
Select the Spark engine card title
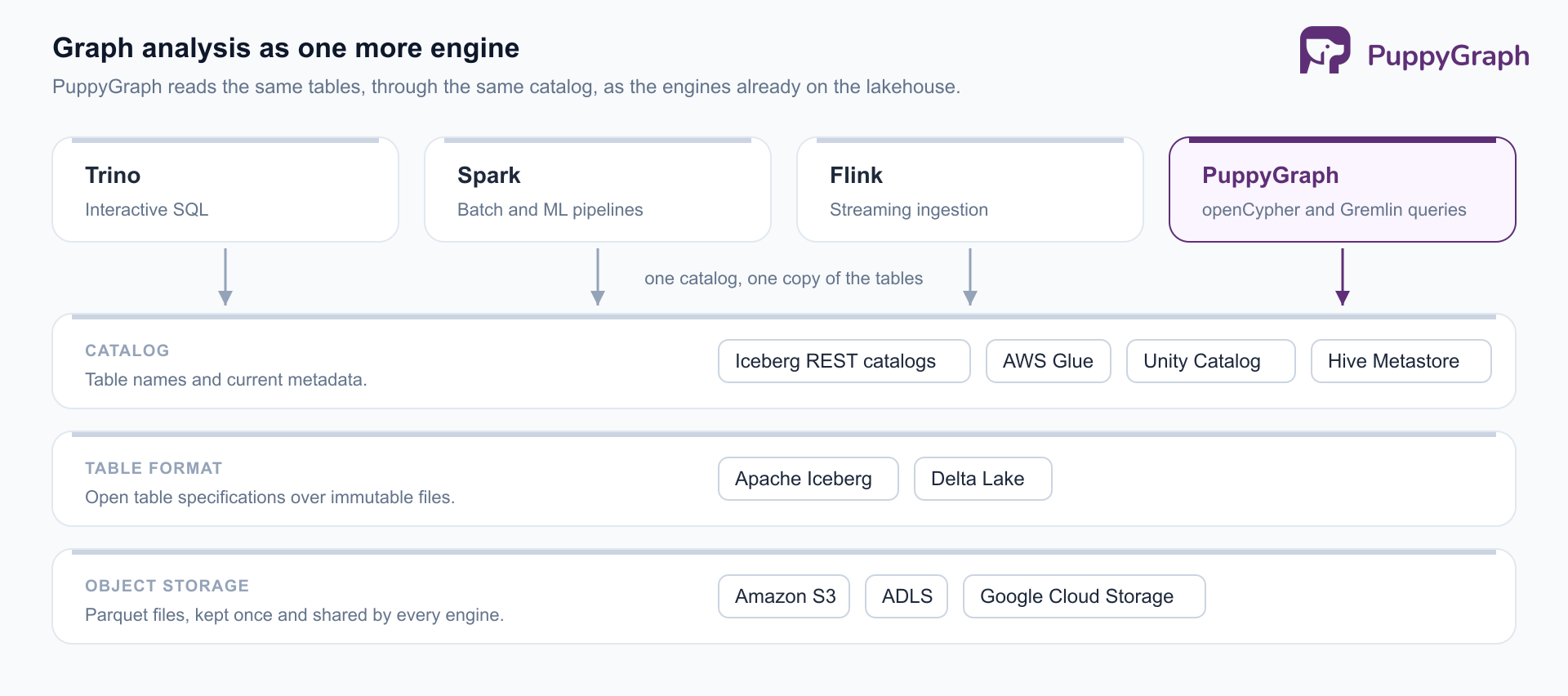(489, 176)
